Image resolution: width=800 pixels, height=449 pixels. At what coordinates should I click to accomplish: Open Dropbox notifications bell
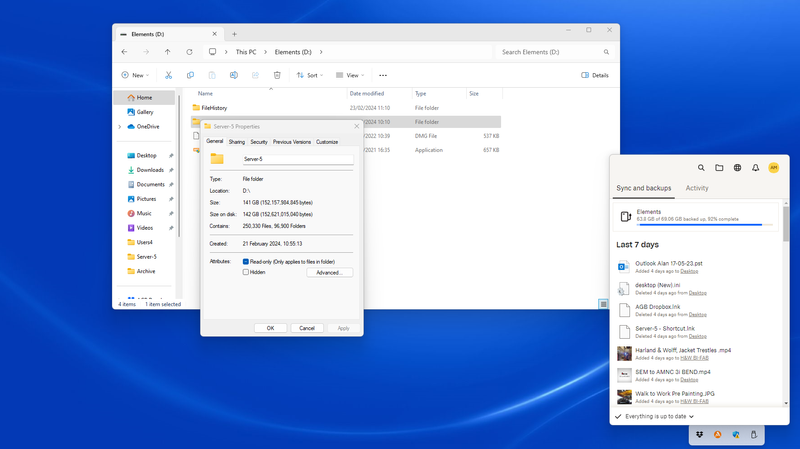pyautogui.click(x=756, y=167)
